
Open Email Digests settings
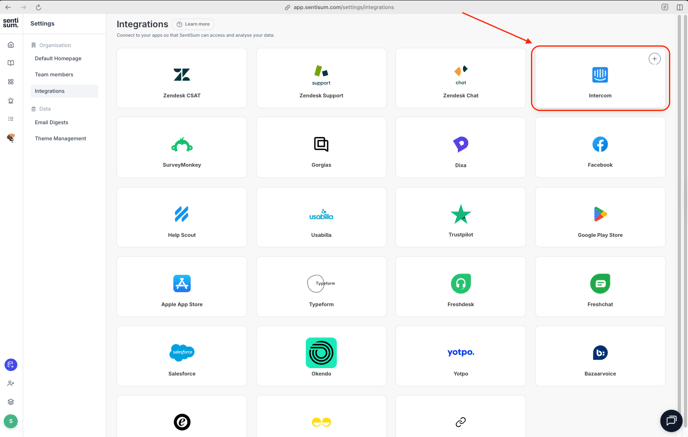click(51, 123)
